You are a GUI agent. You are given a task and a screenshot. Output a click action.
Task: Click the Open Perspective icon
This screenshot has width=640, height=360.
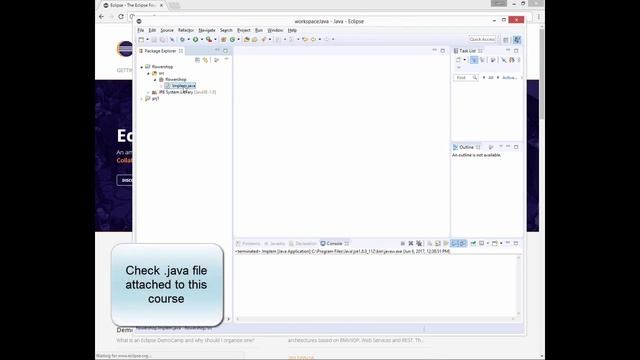(506, 40)
